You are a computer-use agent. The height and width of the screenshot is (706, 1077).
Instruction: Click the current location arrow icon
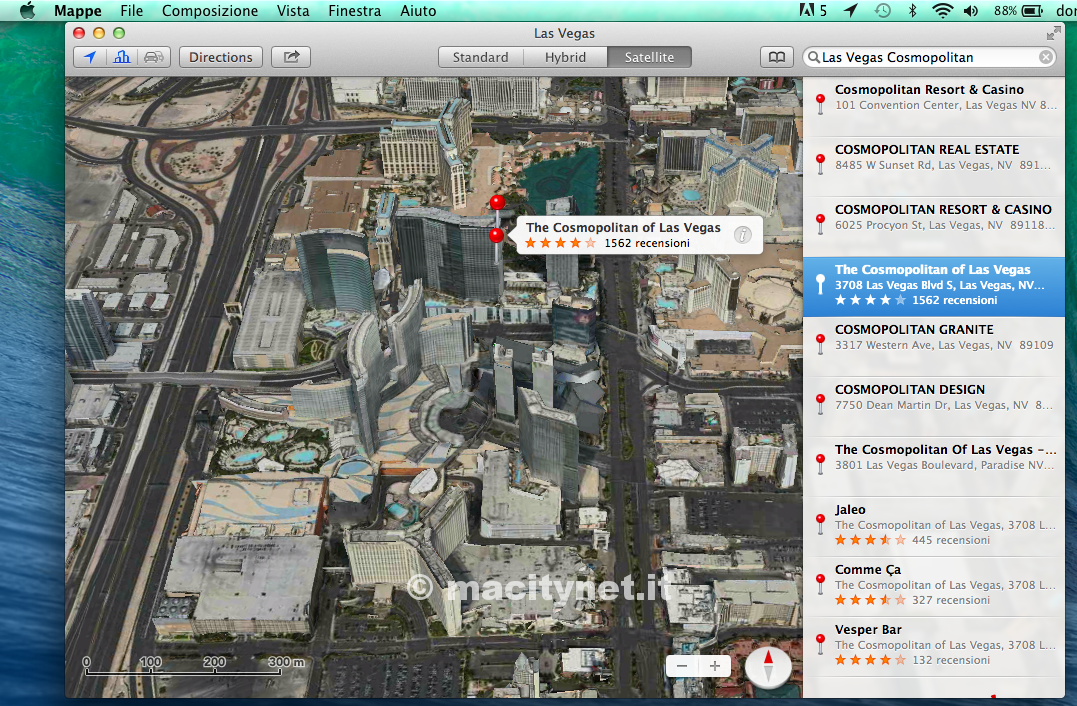(x=90, y=57)
